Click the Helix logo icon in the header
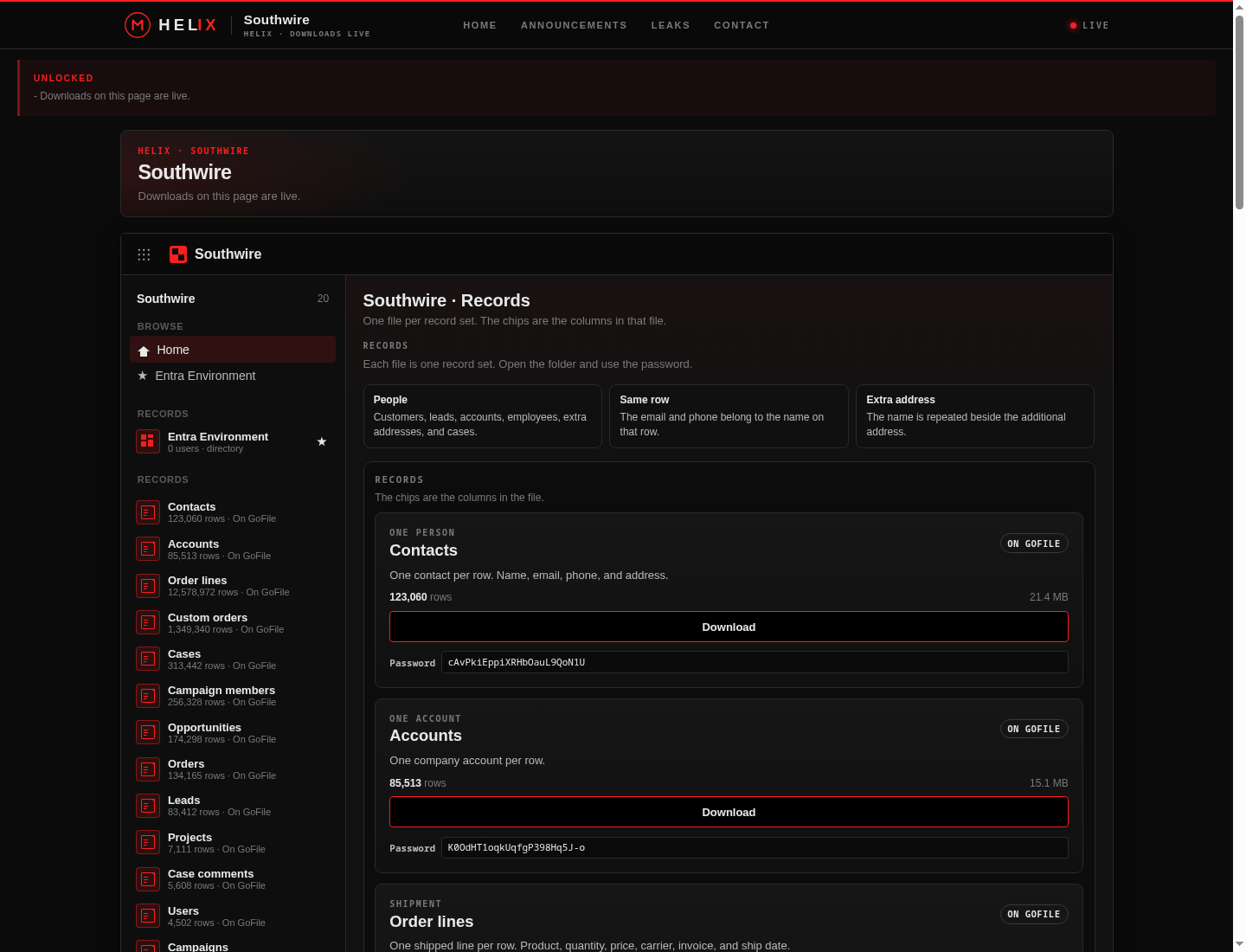 coord(138,25)
